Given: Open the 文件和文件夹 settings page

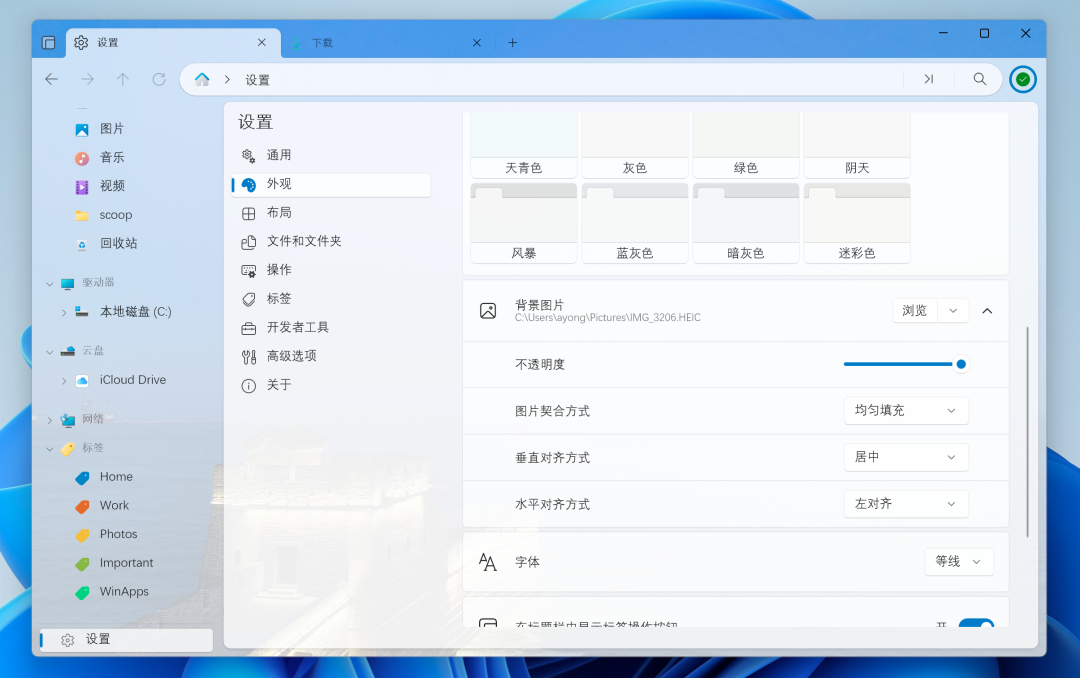Looking at the screenshot, I should [x=331, y=241].
